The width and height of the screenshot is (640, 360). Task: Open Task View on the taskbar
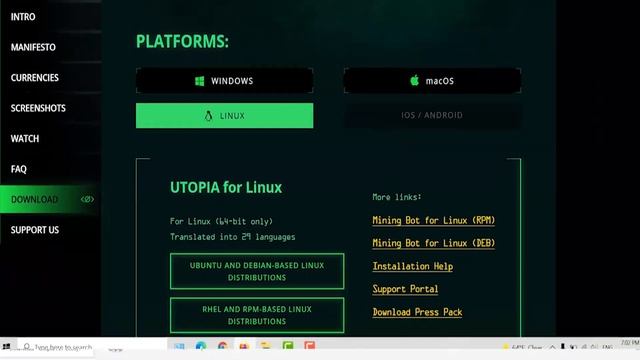point(179,347)
